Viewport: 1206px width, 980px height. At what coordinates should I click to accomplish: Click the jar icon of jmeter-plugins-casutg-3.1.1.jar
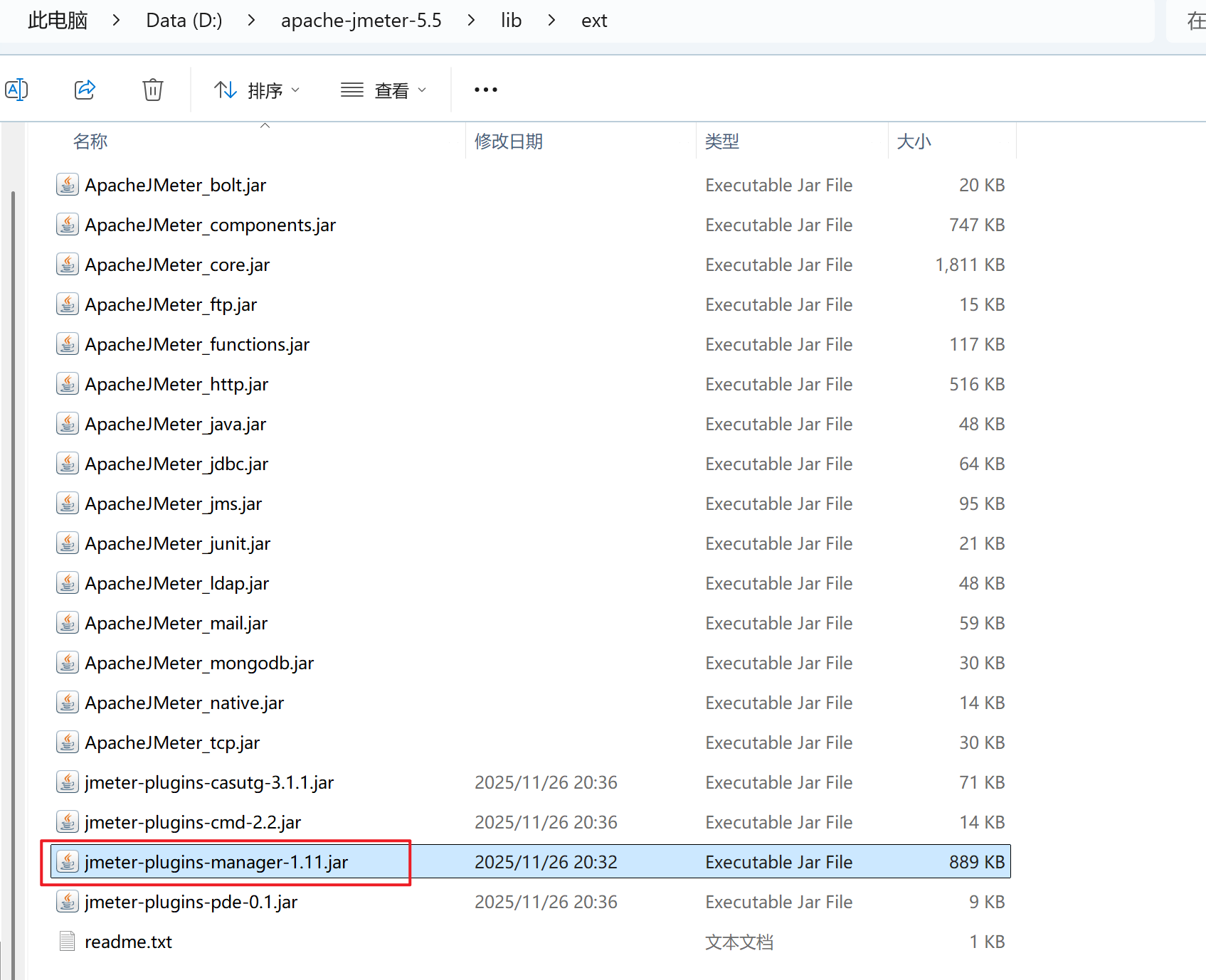68,782
